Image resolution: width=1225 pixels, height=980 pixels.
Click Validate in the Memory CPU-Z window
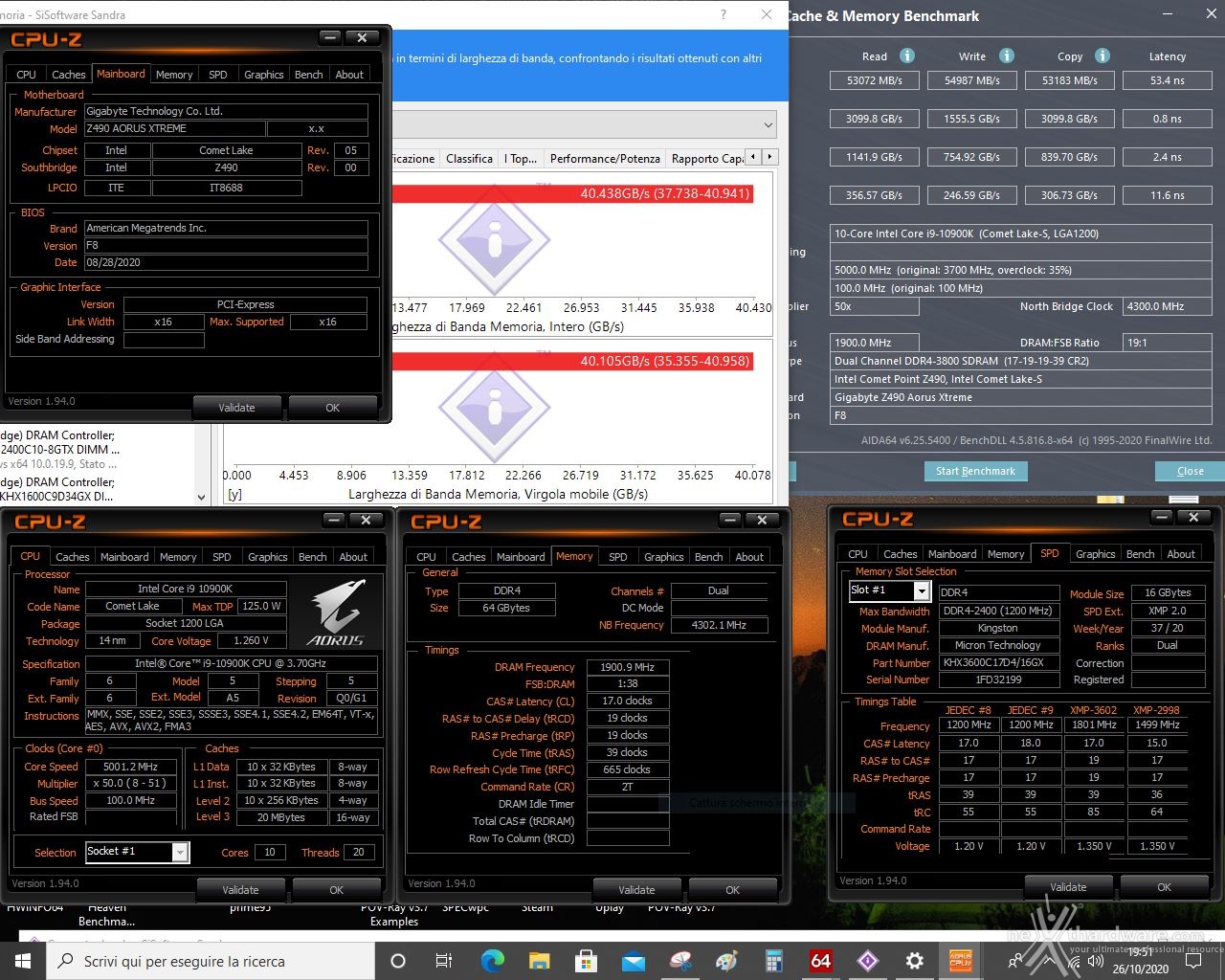[x=636, y=890]
